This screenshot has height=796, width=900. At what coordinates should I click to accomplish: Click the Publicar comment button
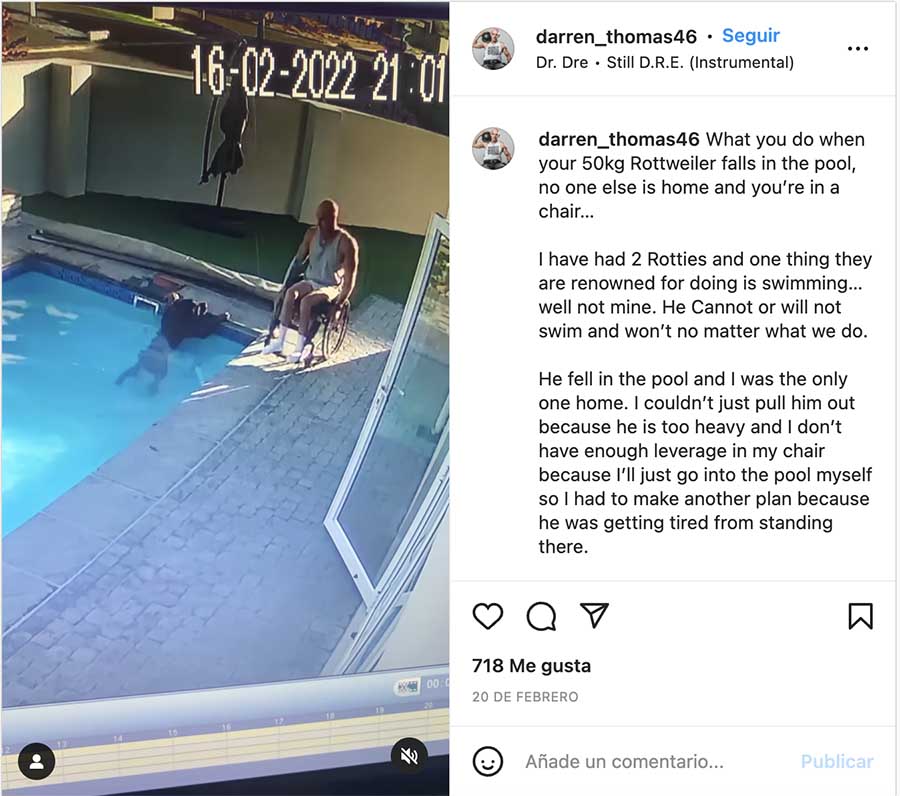[837, 762]
